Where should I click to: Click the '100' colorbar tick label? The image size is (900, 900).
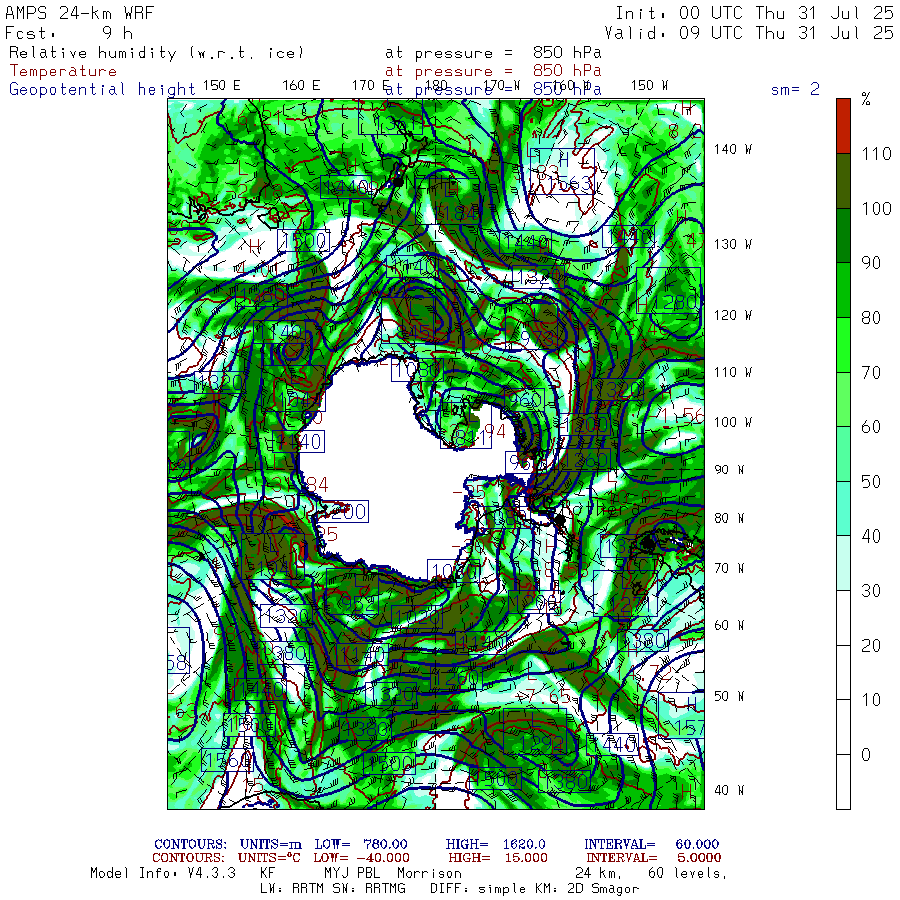[876, 208]
